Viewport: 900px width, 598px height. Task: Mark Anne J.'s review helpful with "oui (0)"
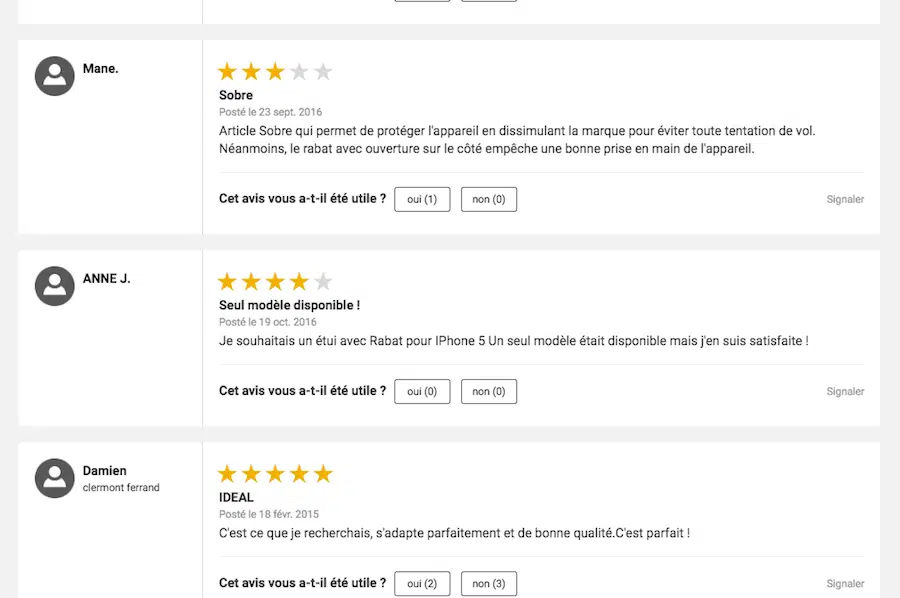tap(422, 391)
